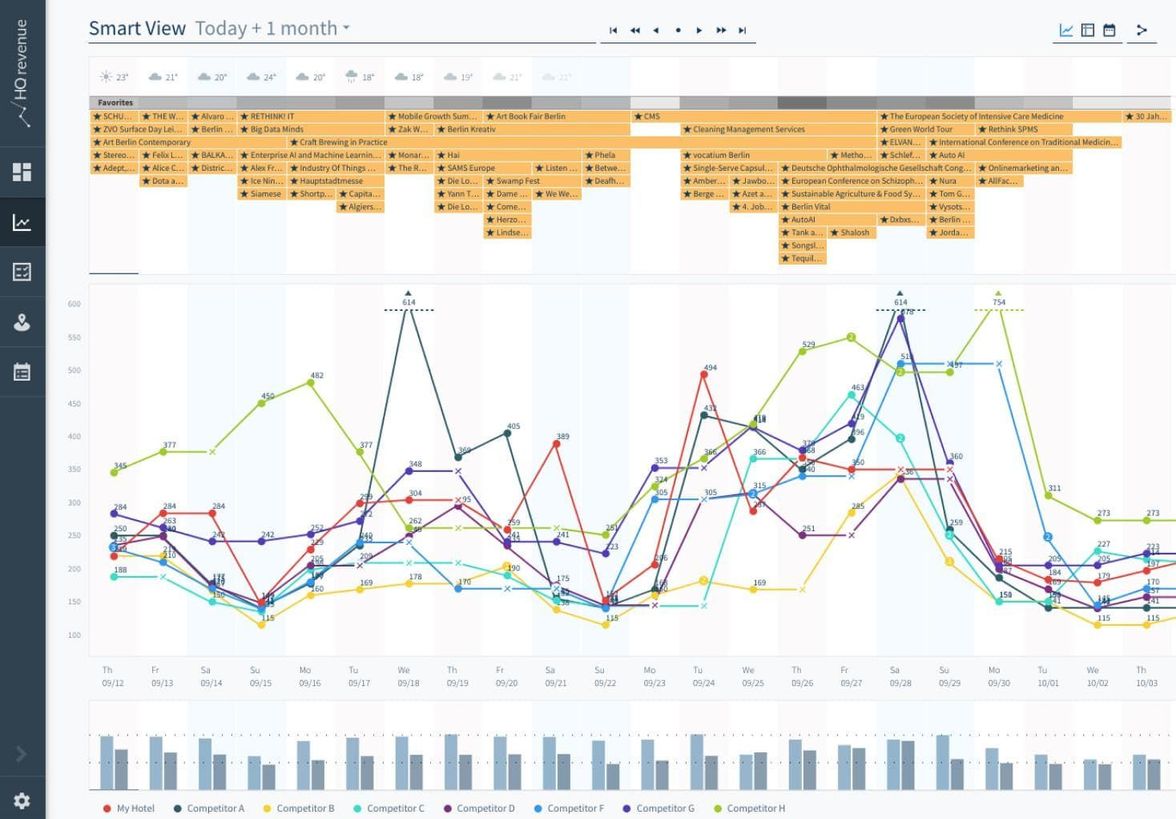Switch to table view icon
Screen dimensions: 1176x819
(x=1088, y=30)
